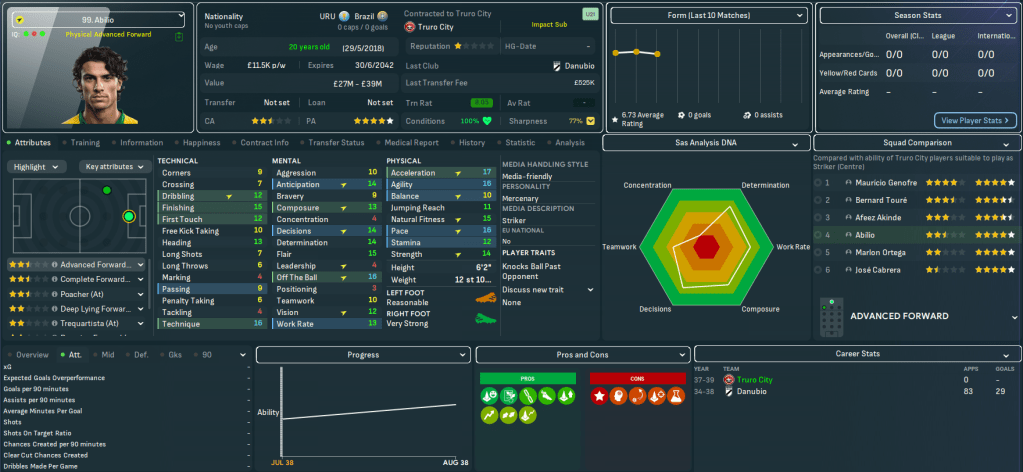Image resolution: width=1023 pixels, height=472 pixels.
Task: Click the green heart Conditions icon
Action: pos(487,121)
